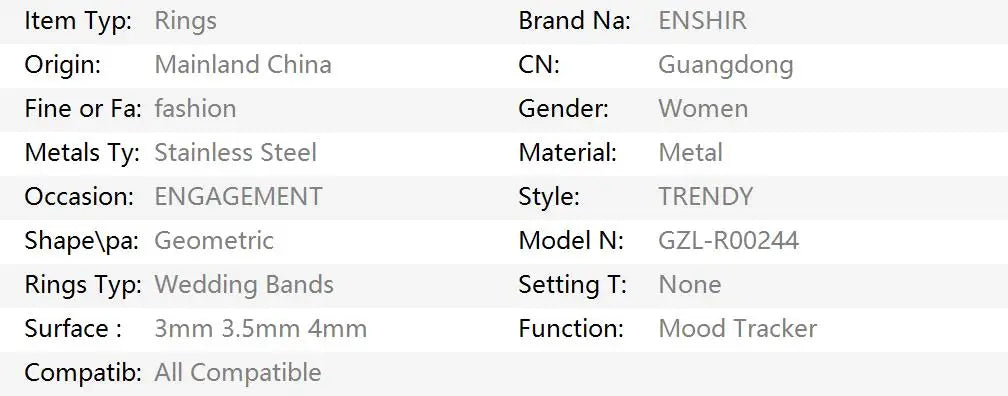Select the Mood Tracker function value
This screenshot has height=396, width=1008.
coord(737,329)
